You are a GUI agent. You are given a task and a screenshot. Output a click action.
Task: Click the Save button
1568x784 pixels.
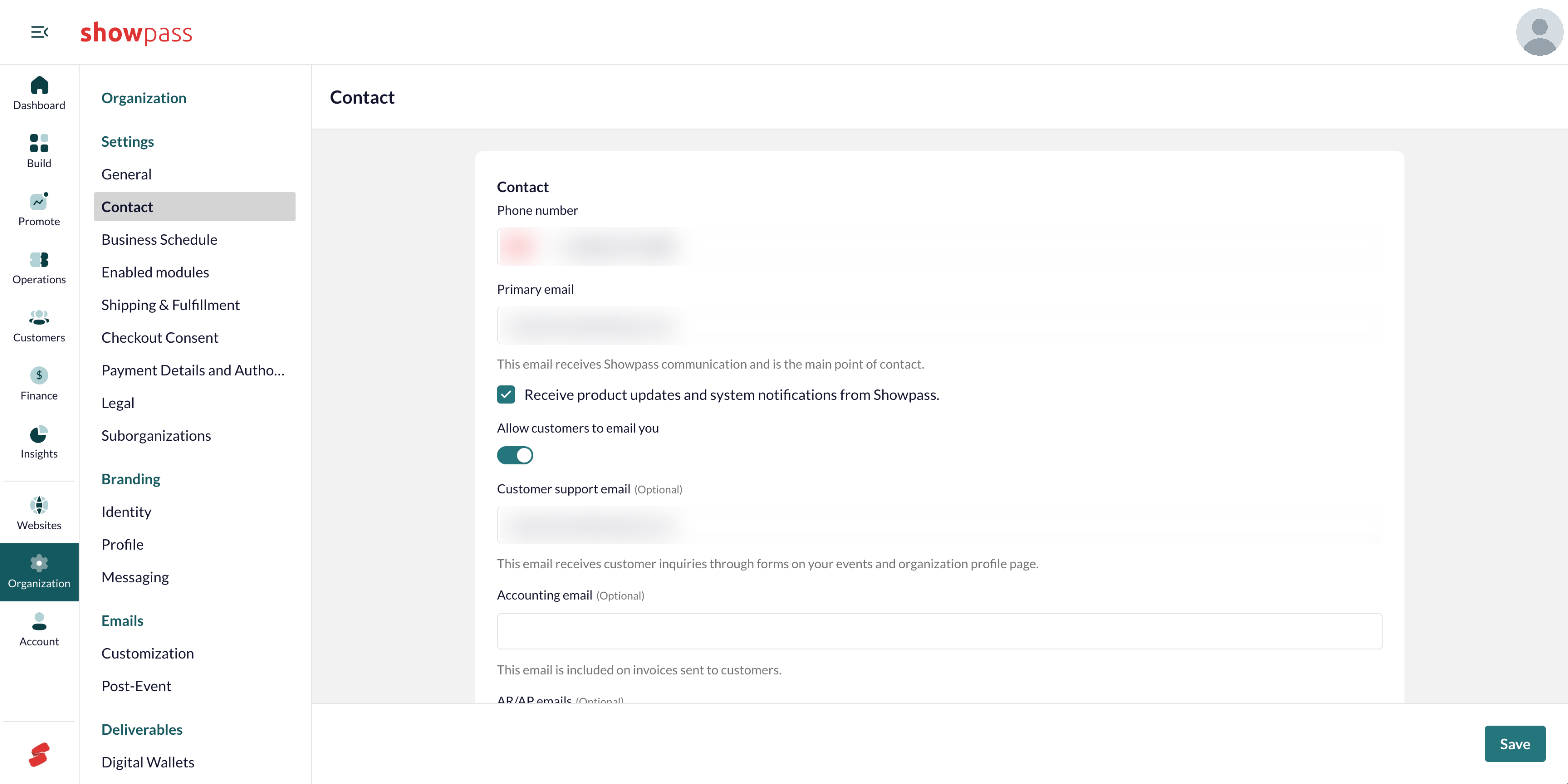(1514, 744)
